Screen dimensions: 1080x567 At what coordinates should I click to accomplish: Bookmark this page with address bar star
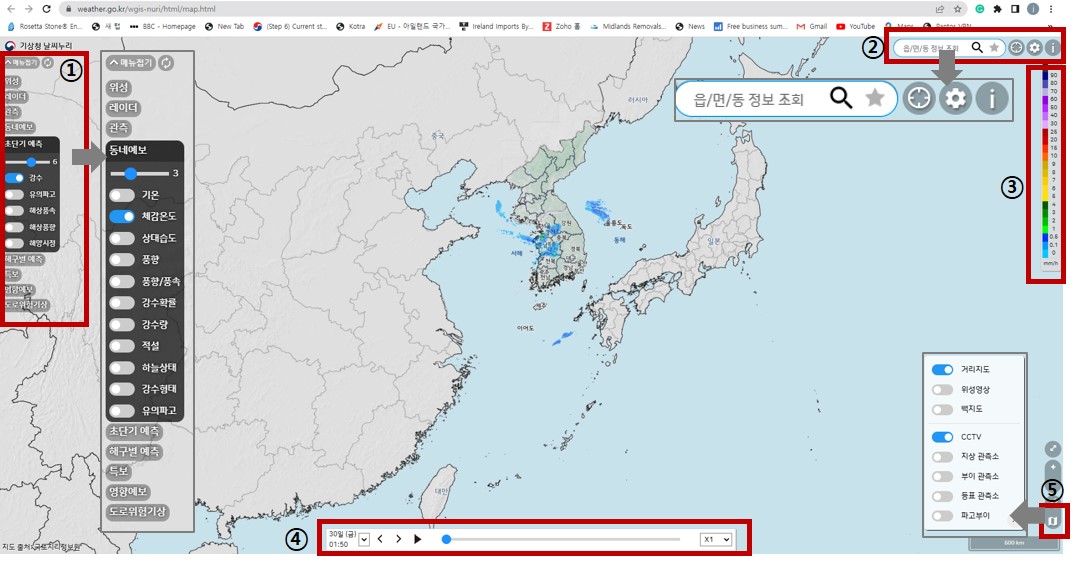pyautogui.click(x=957, y=9)
